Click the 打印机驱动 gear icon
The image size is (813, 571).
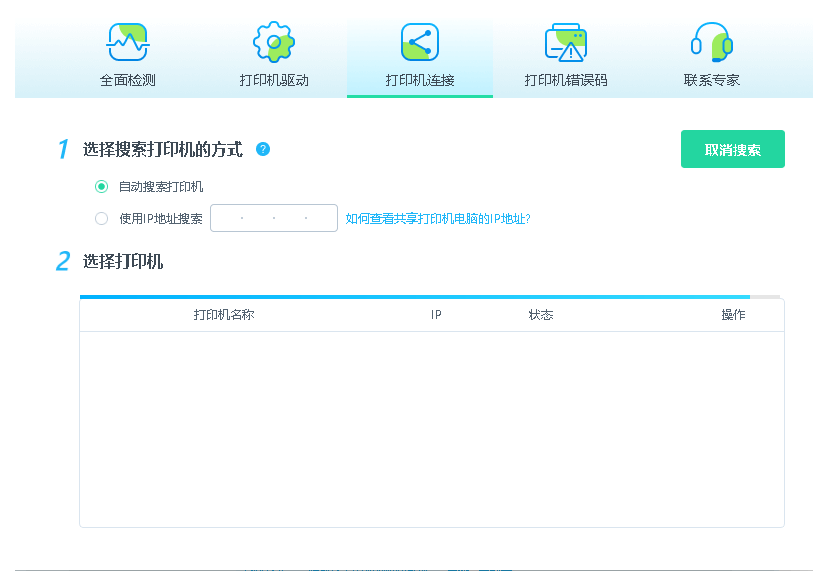tap(273, 42)
